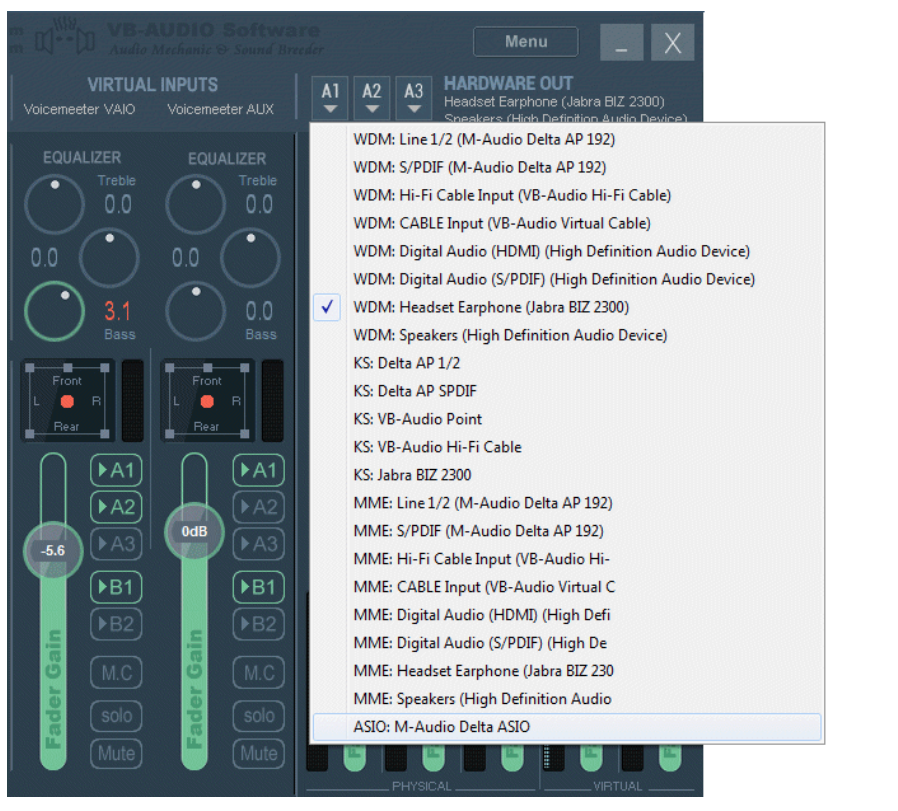Click the VAIO equalizer Treble knob
Screen dimensions: 898x811
[x=54, y=204]
